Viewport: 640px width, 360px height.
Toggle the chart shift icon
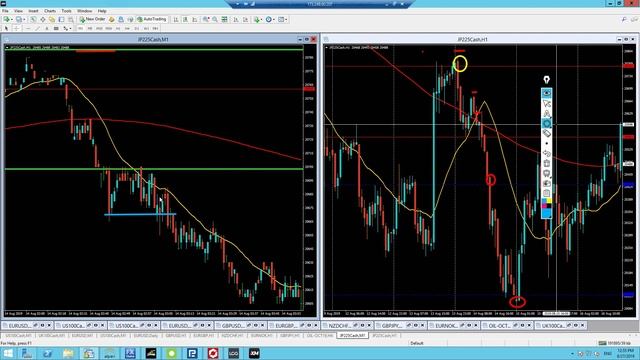(245, 19)
